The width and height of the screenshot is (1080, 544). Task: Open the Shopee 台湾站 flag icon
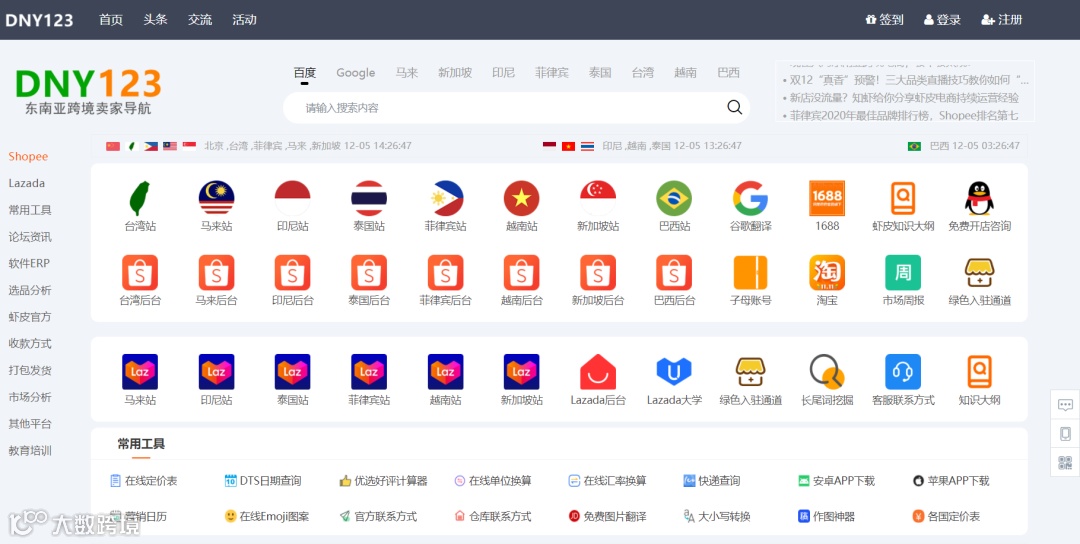coord(140,198)
